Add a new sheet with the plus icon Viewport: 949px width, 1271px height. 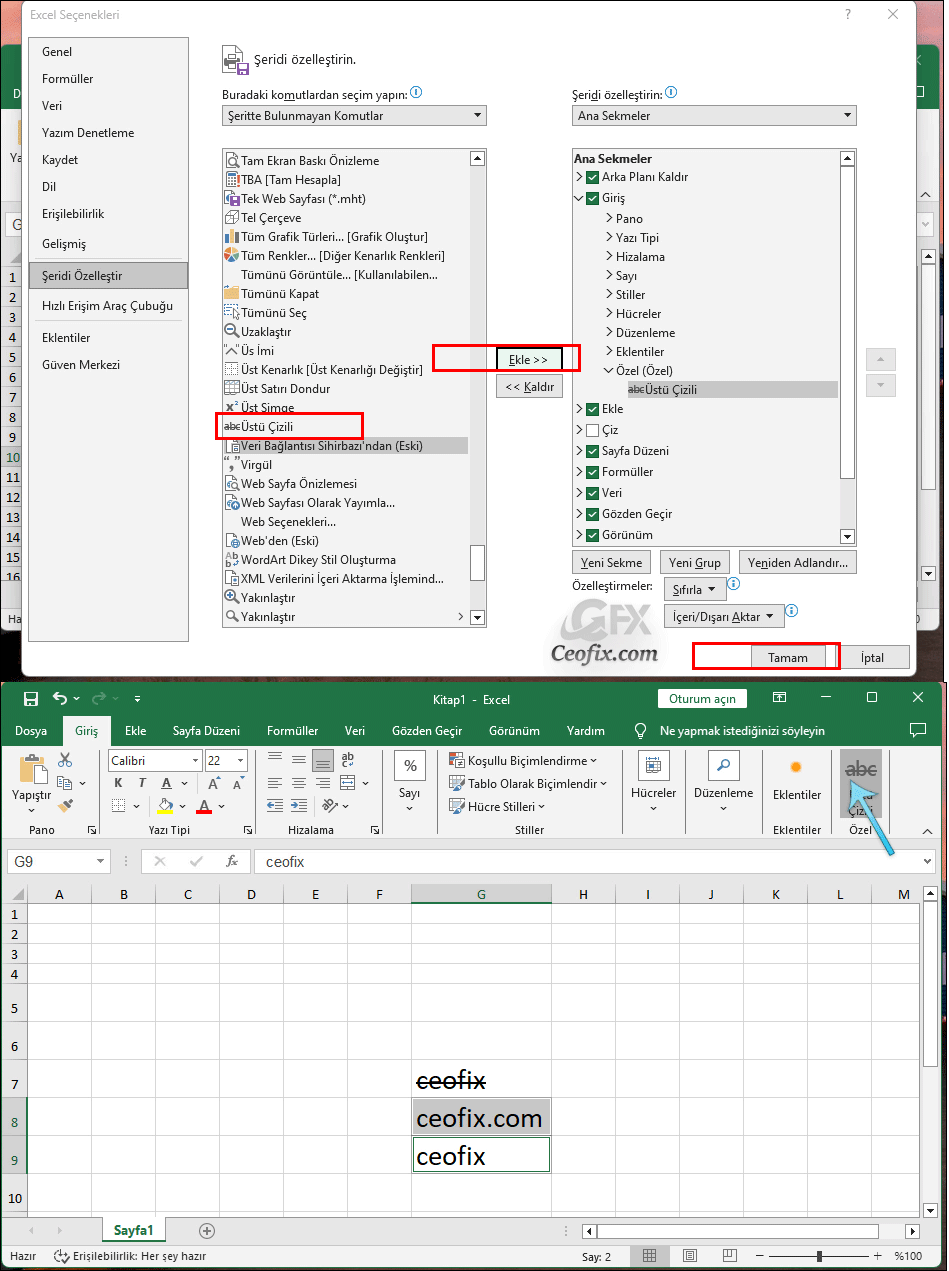[x=207, y=1231]
